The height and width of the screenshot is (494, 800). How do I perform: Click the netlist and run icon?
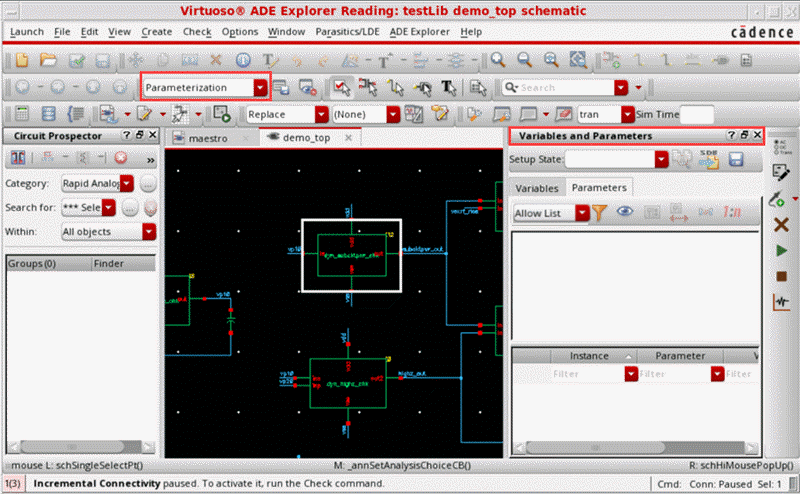(x=221, y=114)
